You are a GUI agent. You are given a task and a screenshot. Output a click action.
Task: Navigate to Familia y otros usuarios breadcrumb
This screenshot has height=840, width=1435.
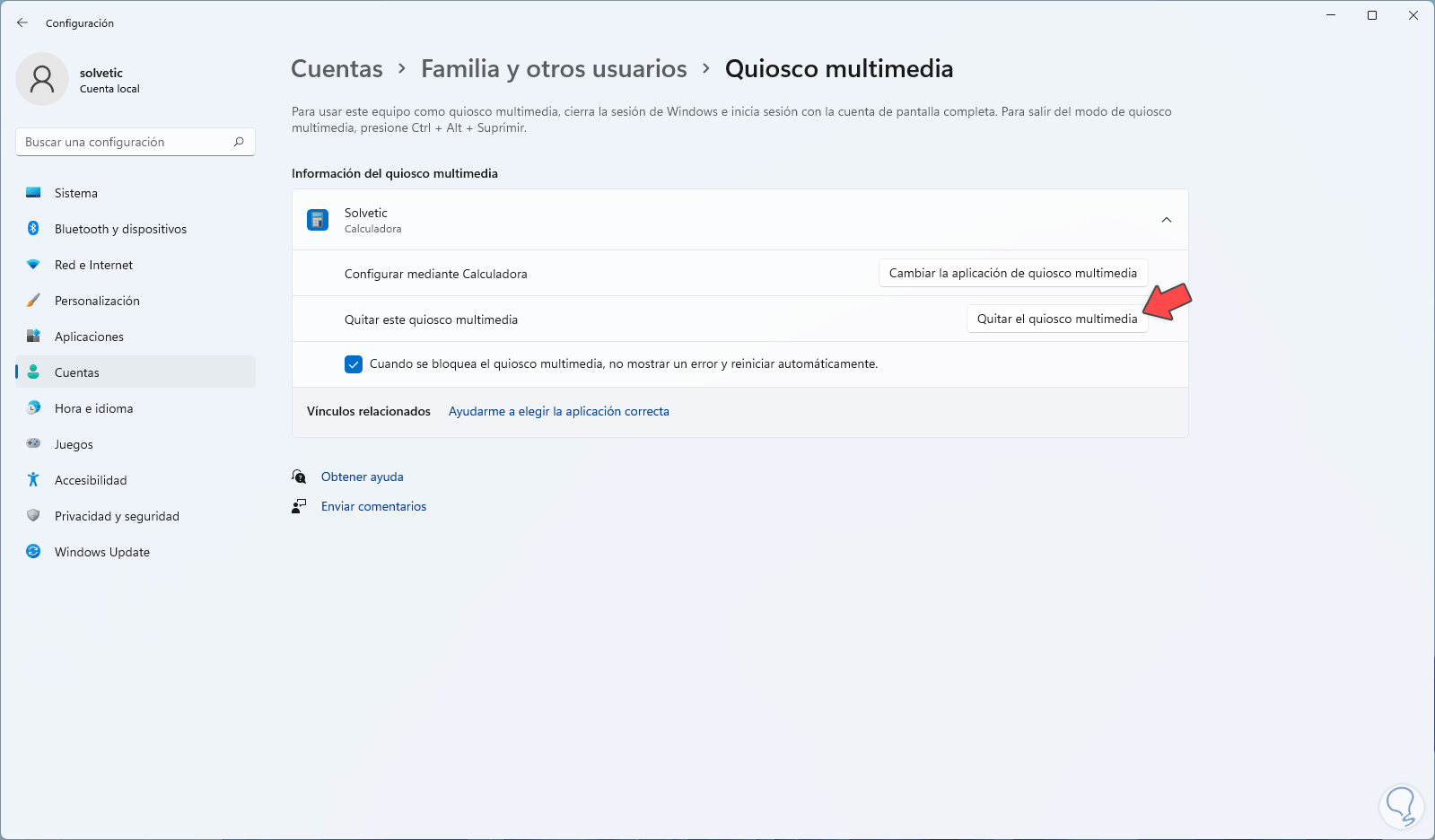pos(554,69)
